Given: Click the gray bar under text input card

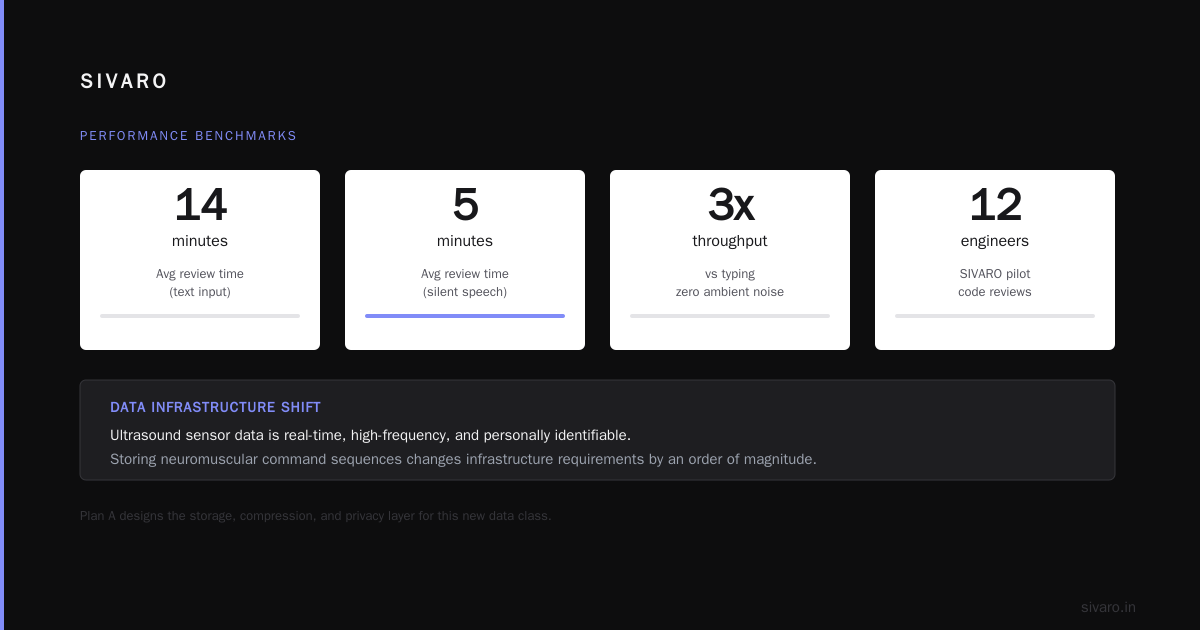Looking at the screenshot, I should tap(200, 316).
